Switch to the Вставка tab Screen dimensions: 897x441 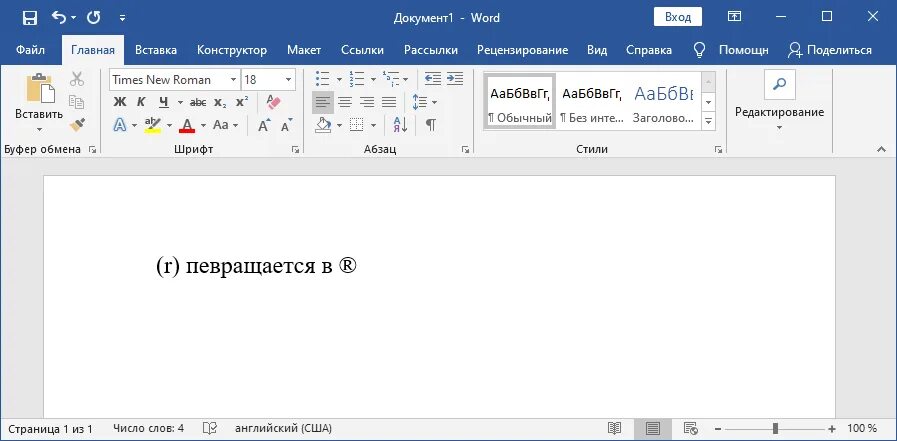(156, 50)
